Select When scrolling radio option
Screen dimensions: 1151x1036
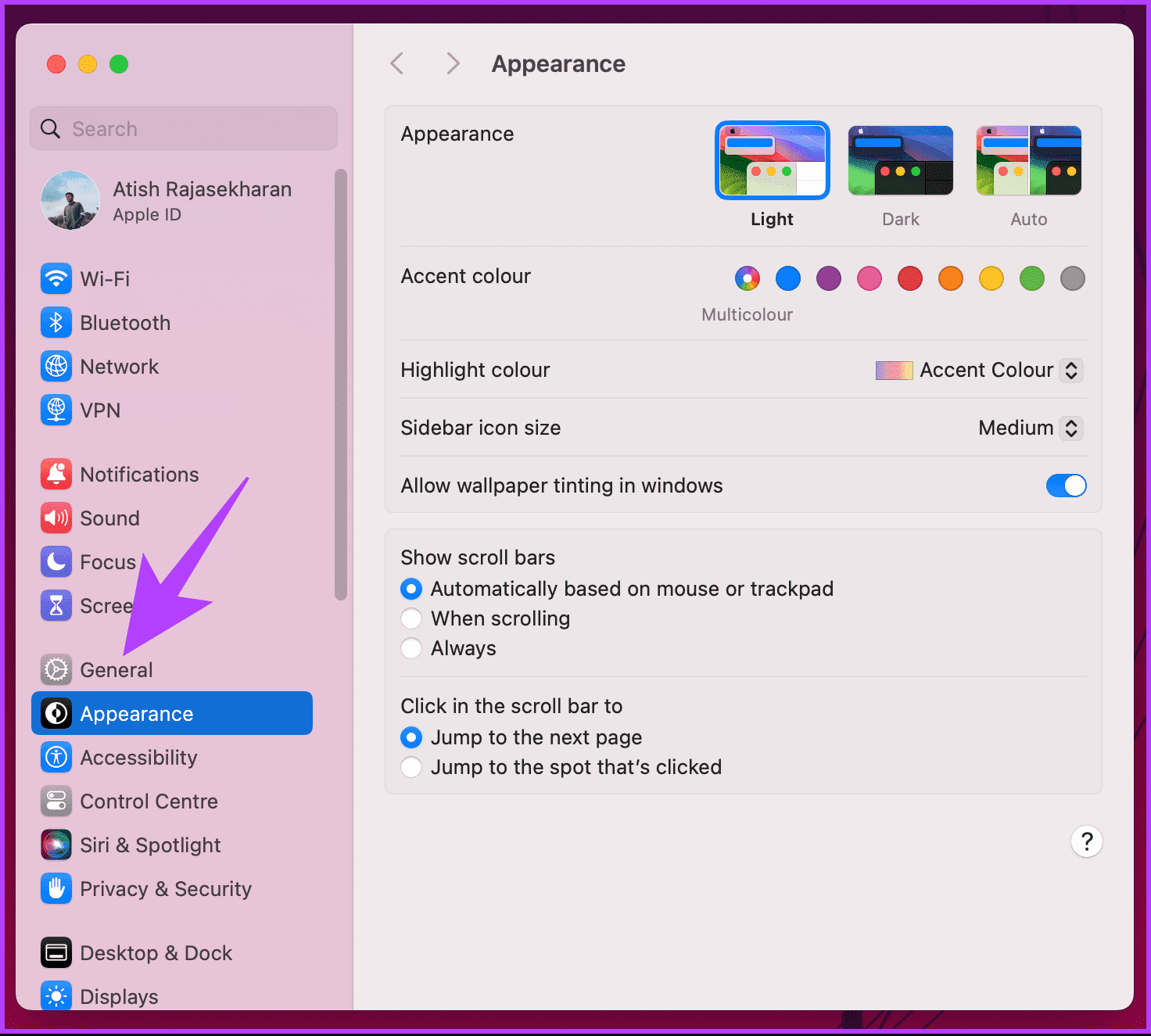(411, 618)
